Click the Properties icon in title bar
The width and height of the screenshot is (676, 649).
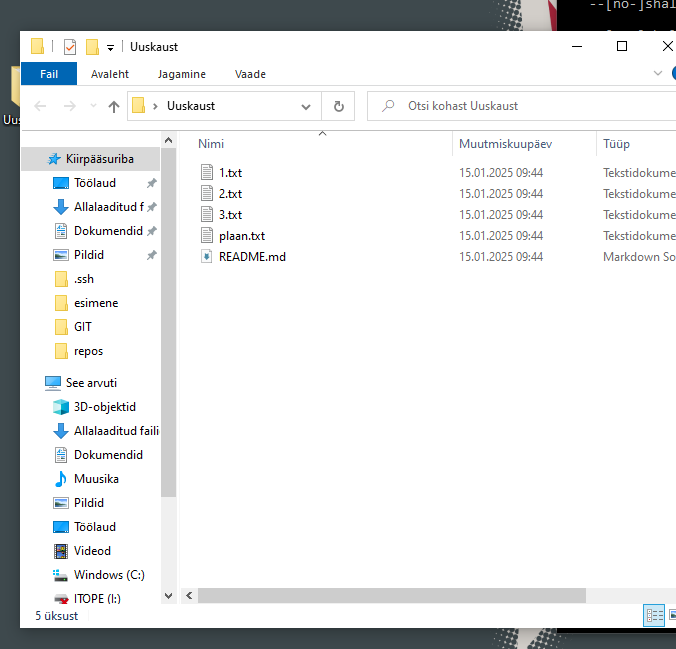[x=69, y=47]
